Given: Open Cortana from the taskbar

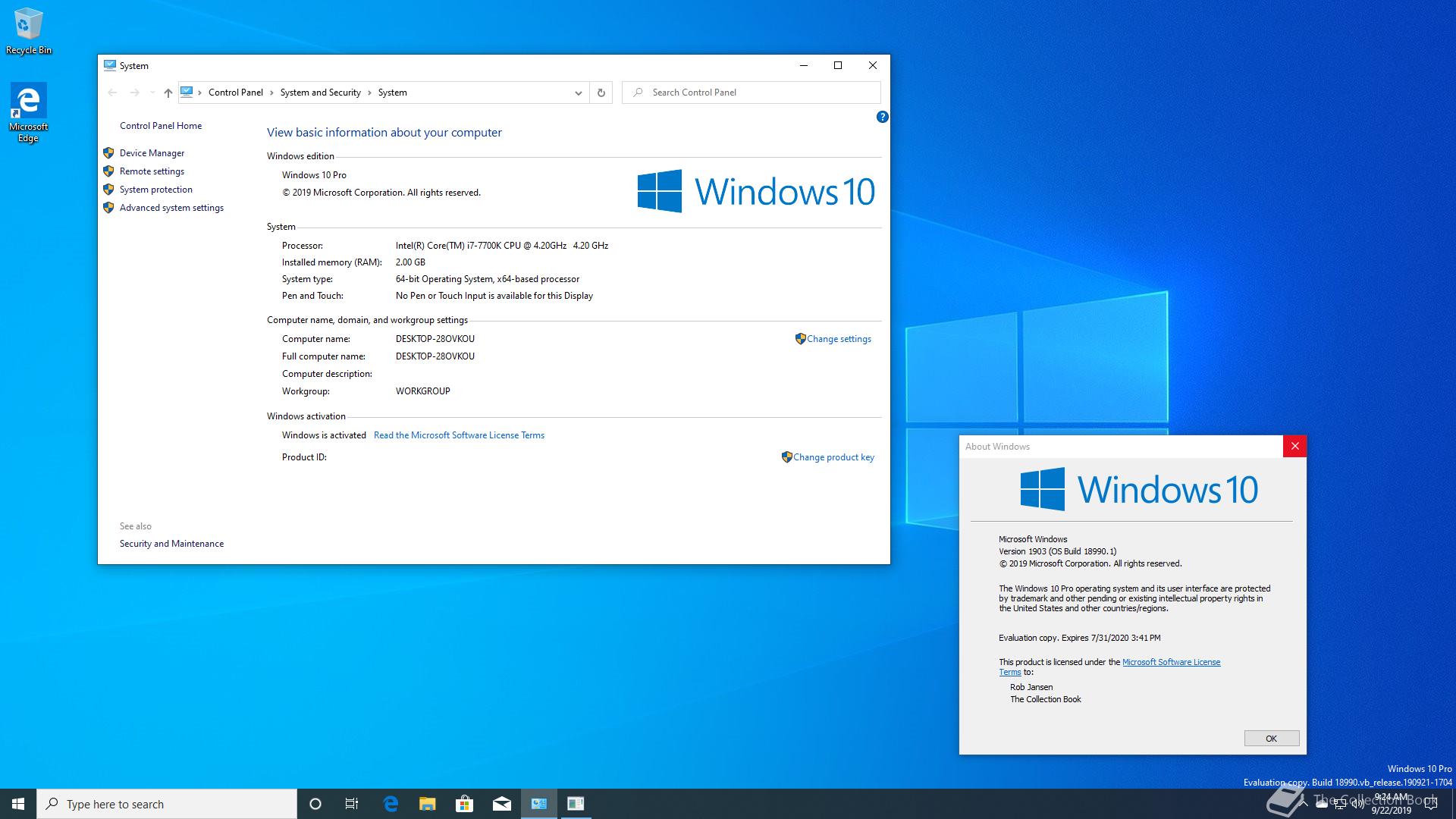Looking at the screenshot, I should (x=315, y=804).
